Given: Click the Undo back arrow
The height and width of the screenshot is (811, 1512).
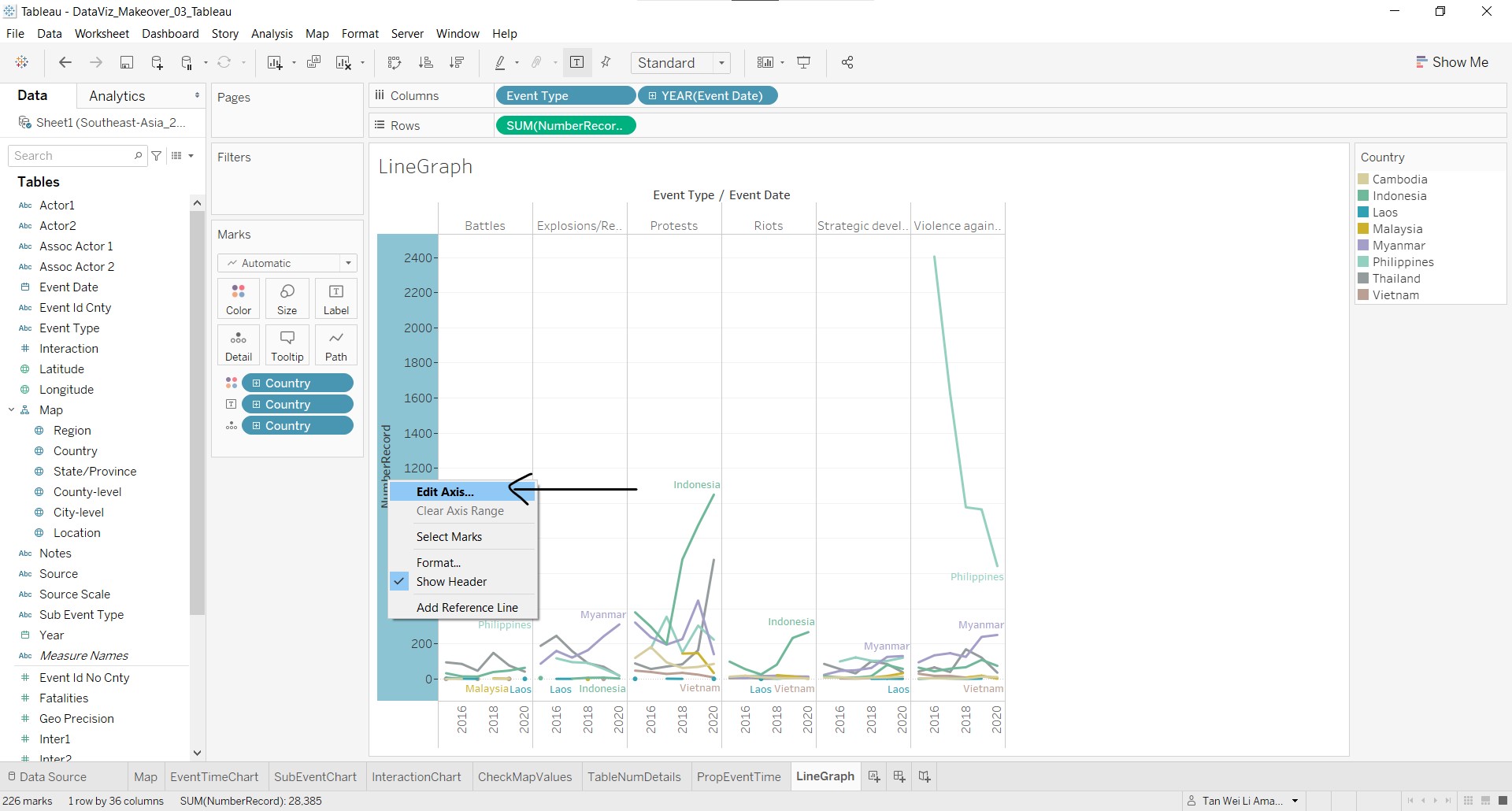Looking at the screenshot, I should (x=65, y=63).
